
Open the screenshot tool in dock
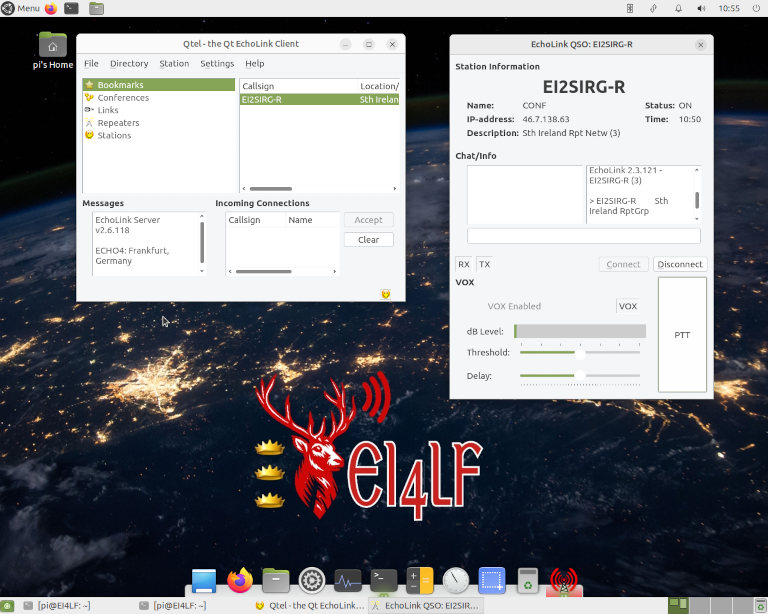pos(492,580)
